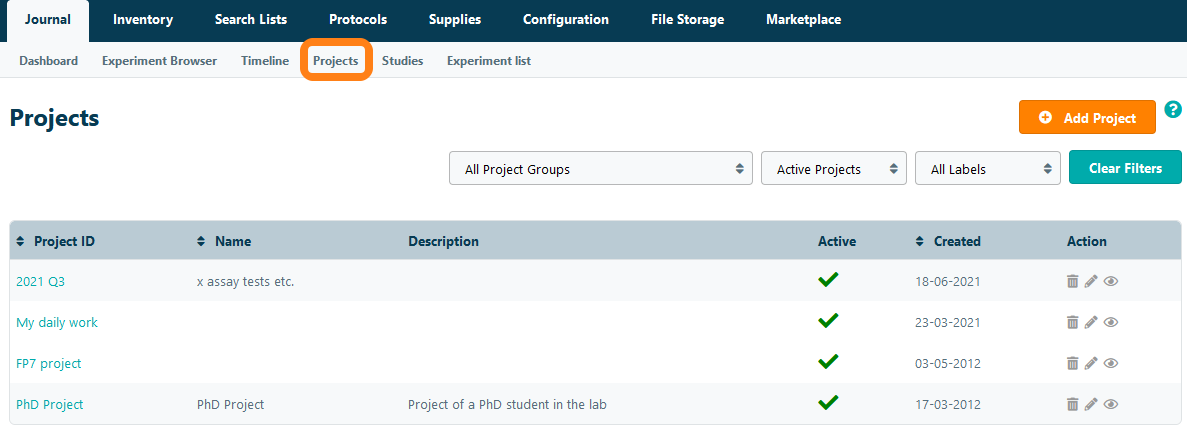Viewport: 1187px width, 431px height.
Task: Edit the FP7 project entry
Action: [x=1091, y=364]
